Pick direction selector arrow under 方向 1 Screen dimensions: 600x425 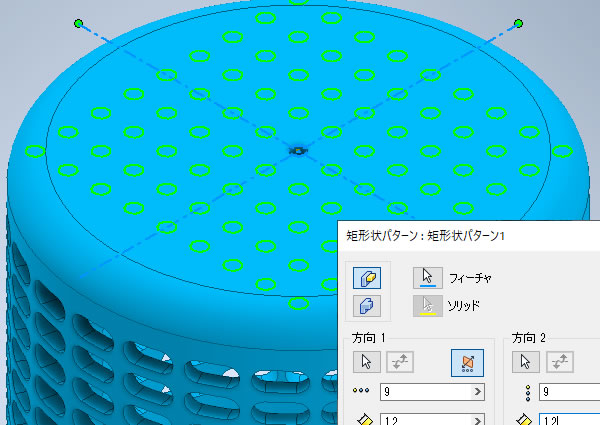(x=367, y=361)
